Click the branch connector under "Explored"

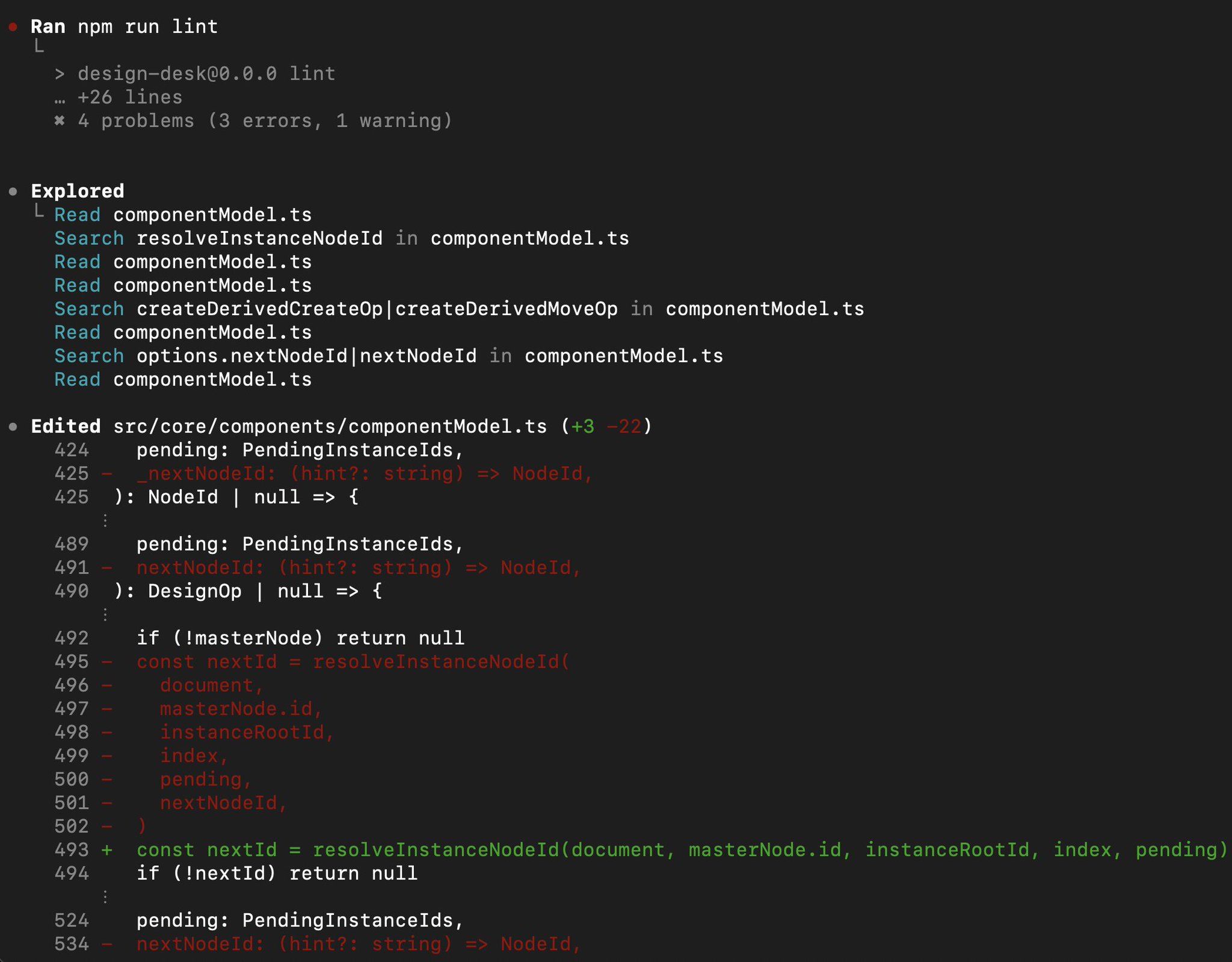40,212
